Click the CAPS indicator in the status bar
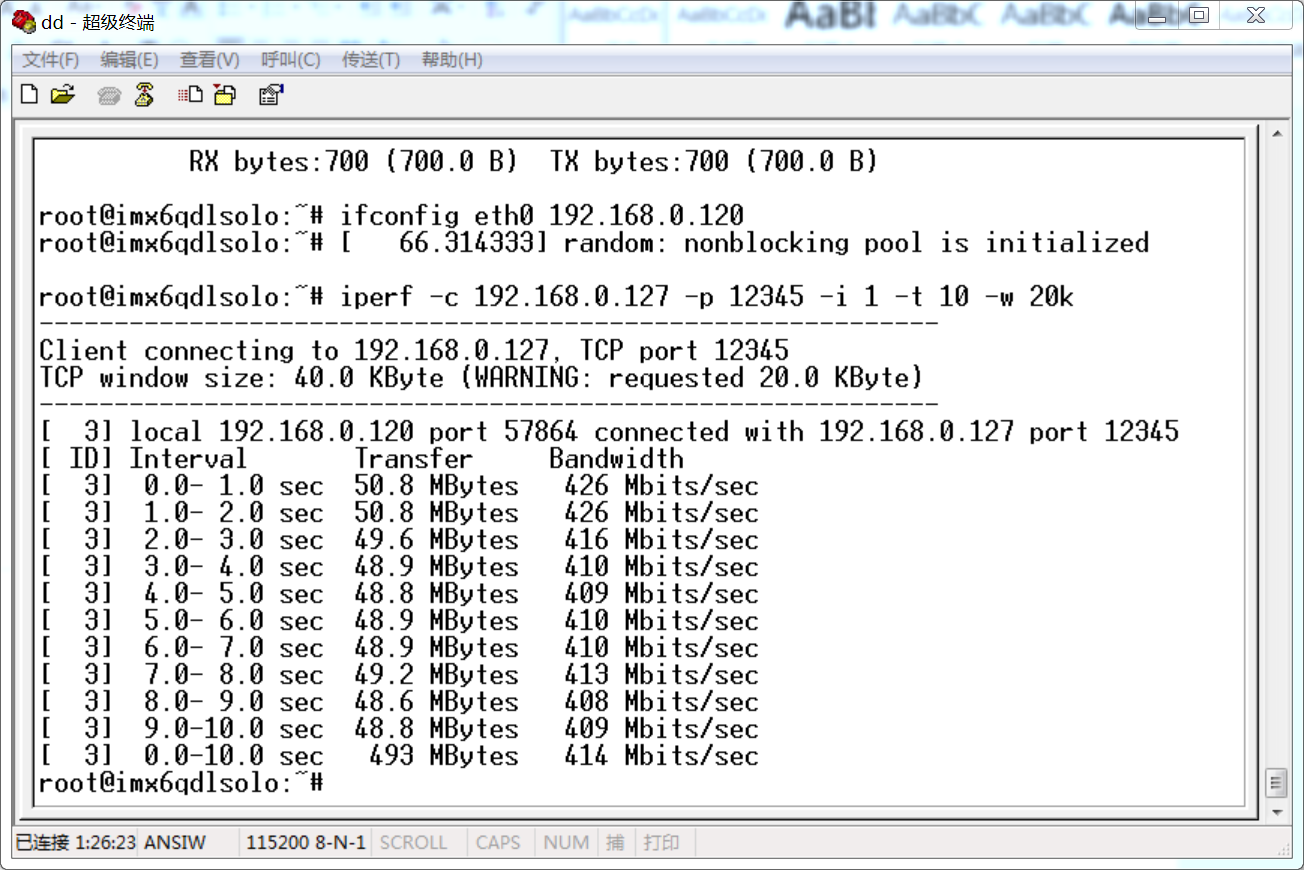This screenshot has width=1304, height=870. (498, 842)
